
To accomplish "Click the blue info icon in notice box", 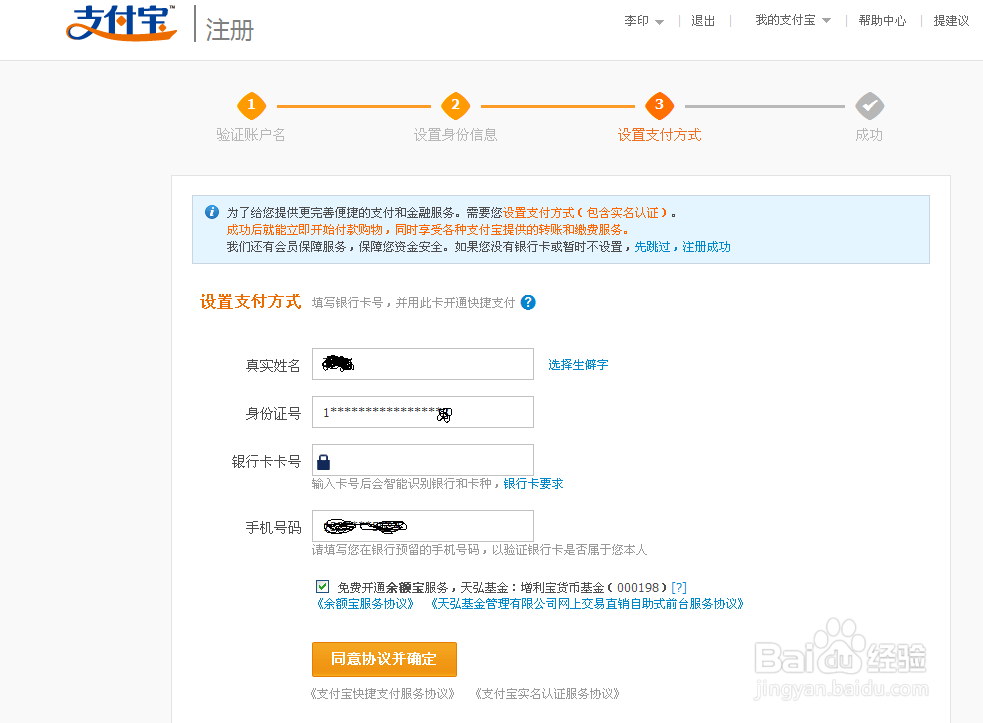I will [x=212, y=212].
